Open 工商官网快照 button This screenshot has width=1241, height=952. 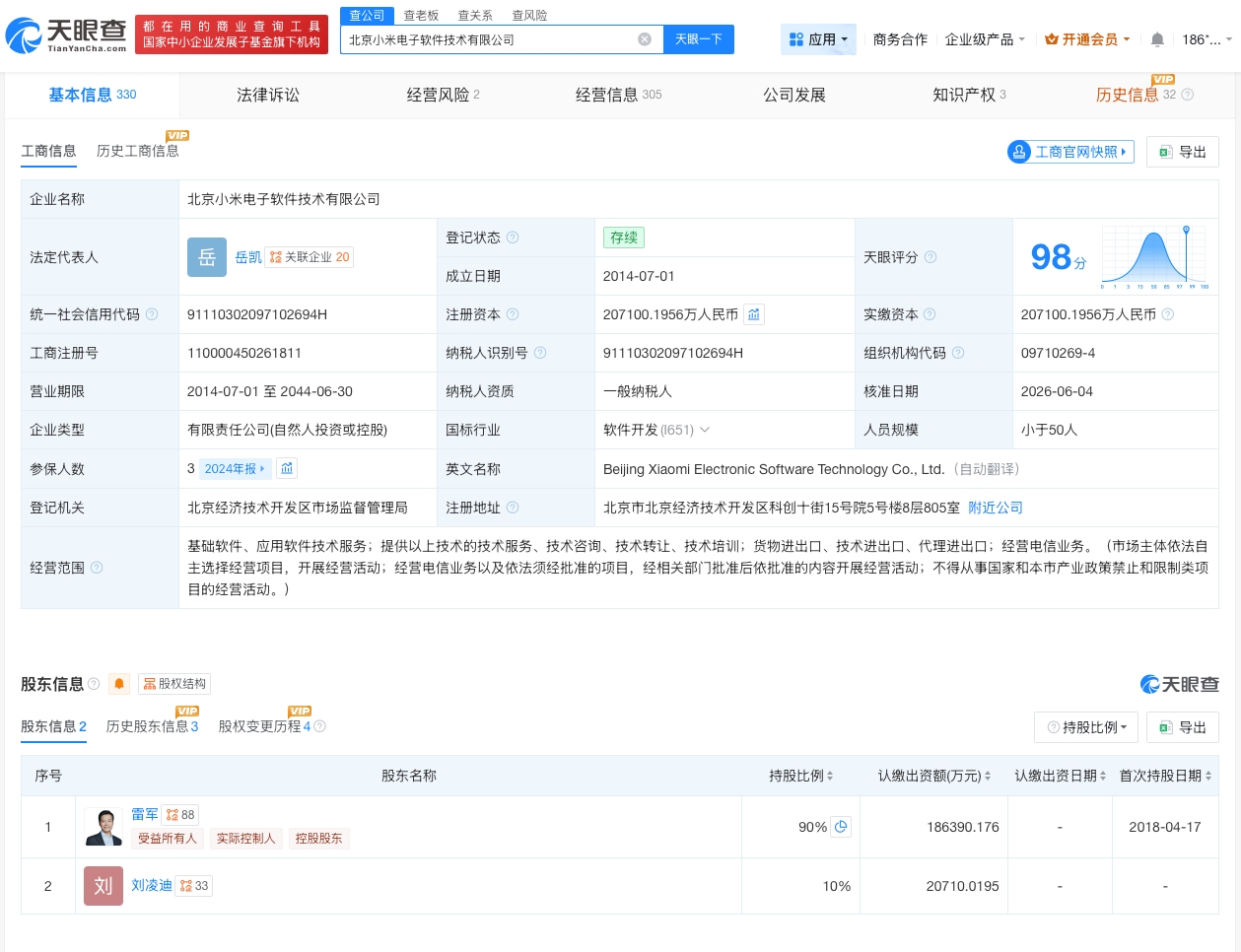(1070, 152)
